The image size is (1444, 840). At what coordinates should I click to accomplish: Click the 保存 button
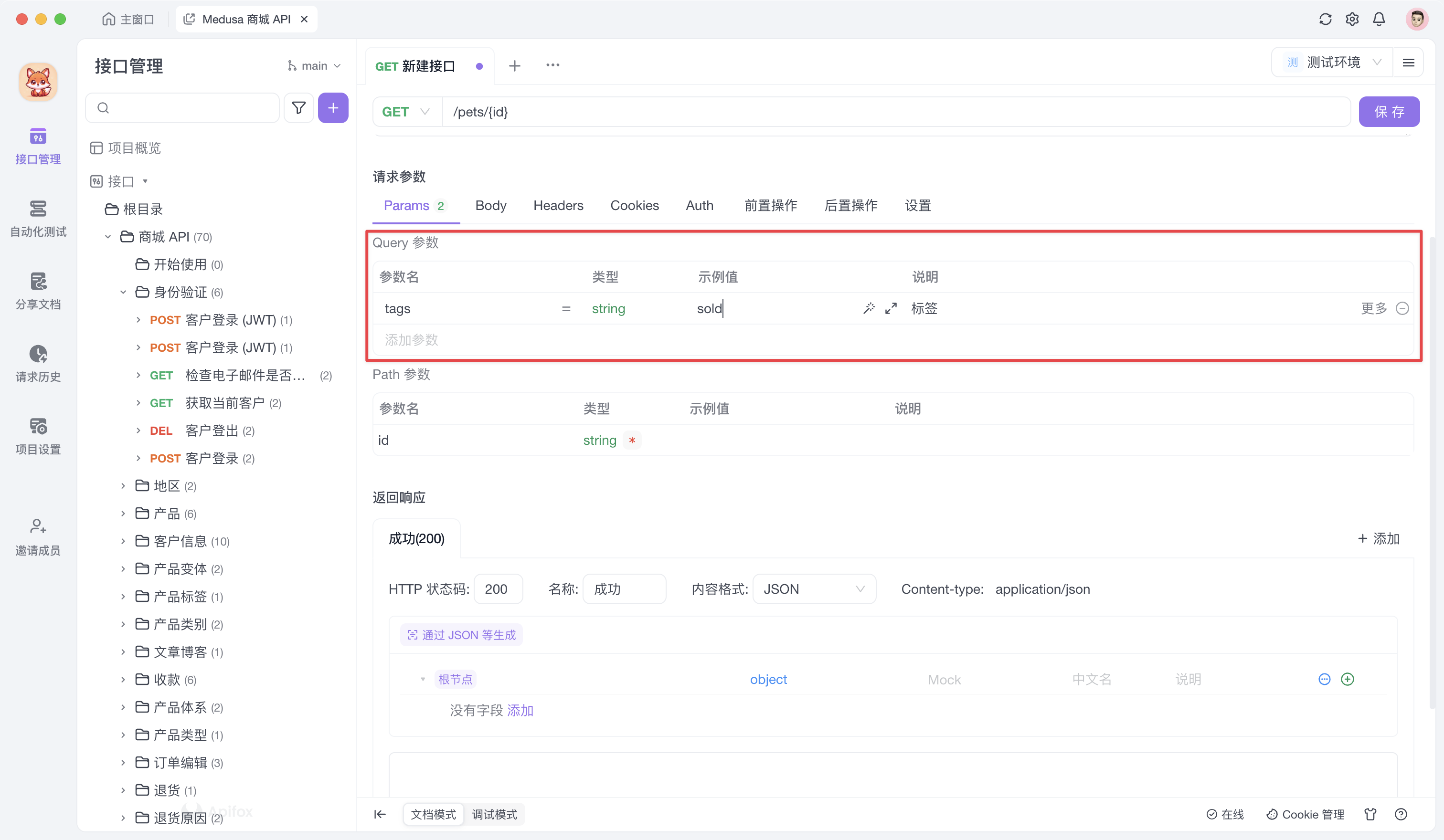tap(1389, 111)
